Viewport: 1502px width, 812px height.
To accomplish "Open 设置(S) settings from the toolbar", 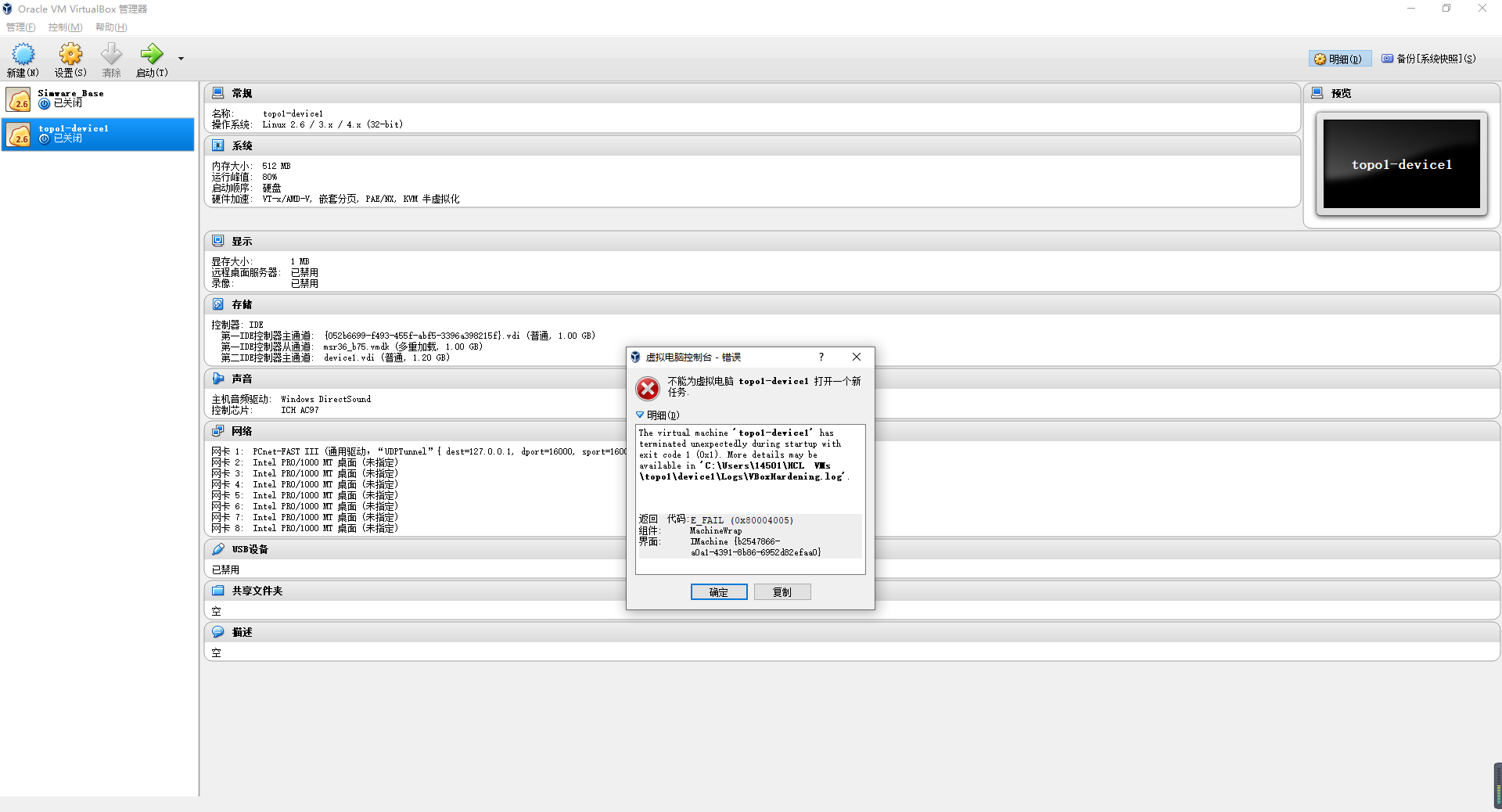I will 70,60.
